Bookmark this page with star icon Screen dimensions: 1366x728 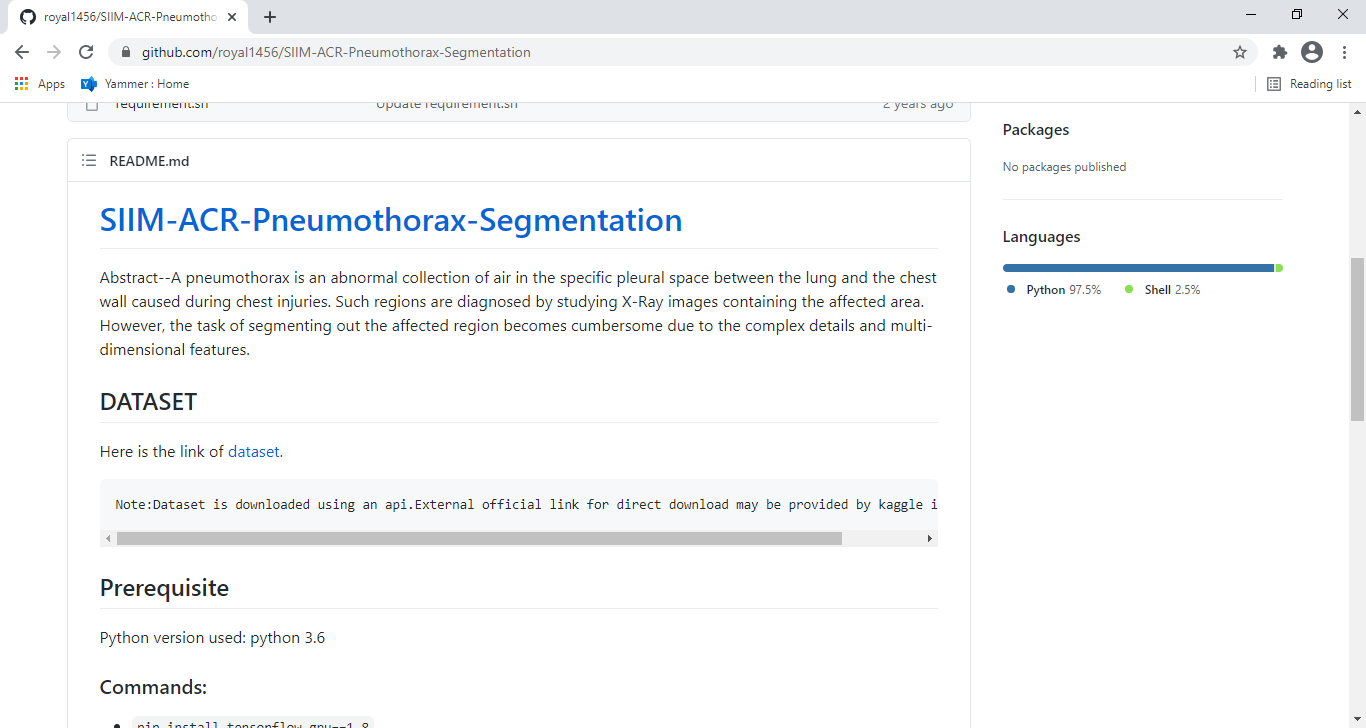click(x=1240, y=52)
